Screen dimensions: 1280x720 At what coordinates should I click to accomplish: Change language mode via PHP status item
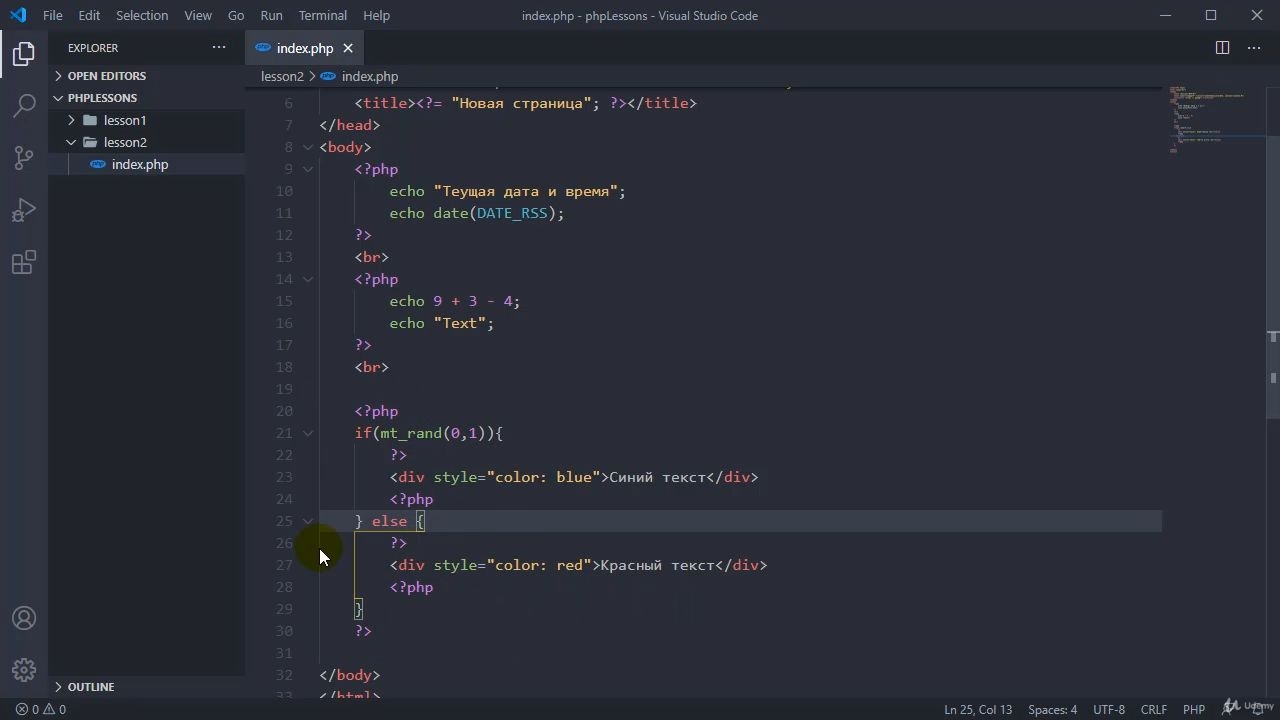(1194, 709)
